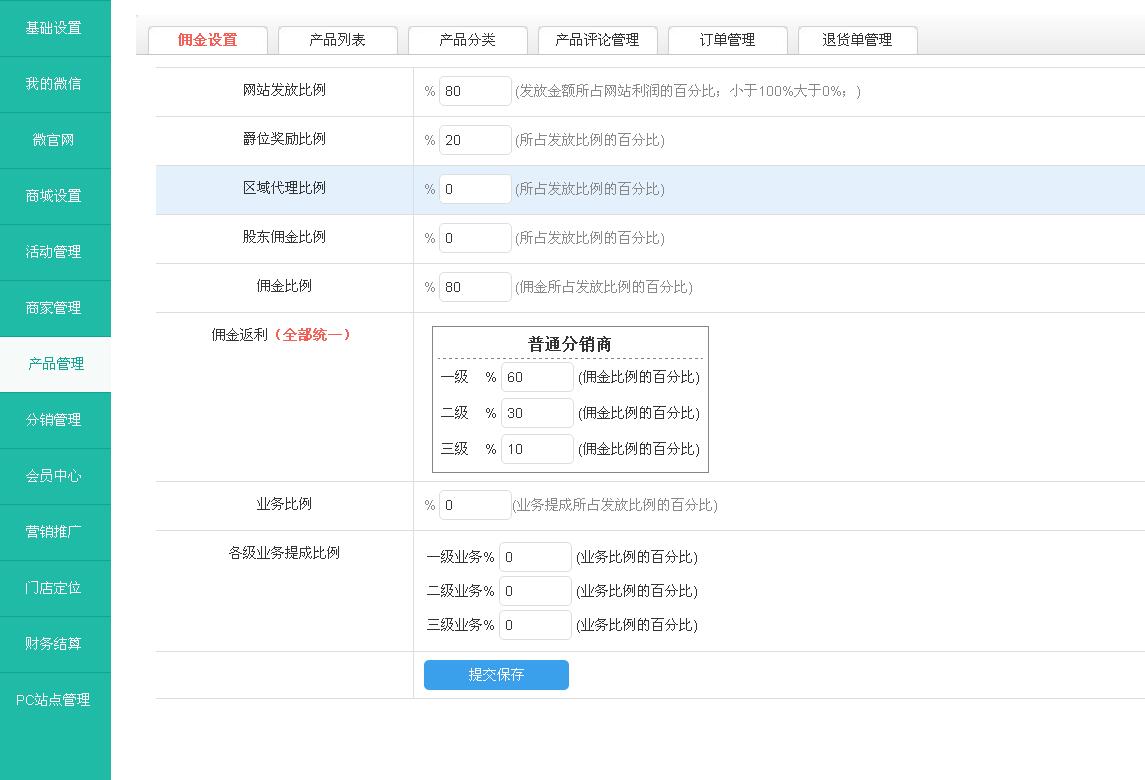Open 会员中心 sidebar menu
1145x780 pixels.
tap(54, 476)
